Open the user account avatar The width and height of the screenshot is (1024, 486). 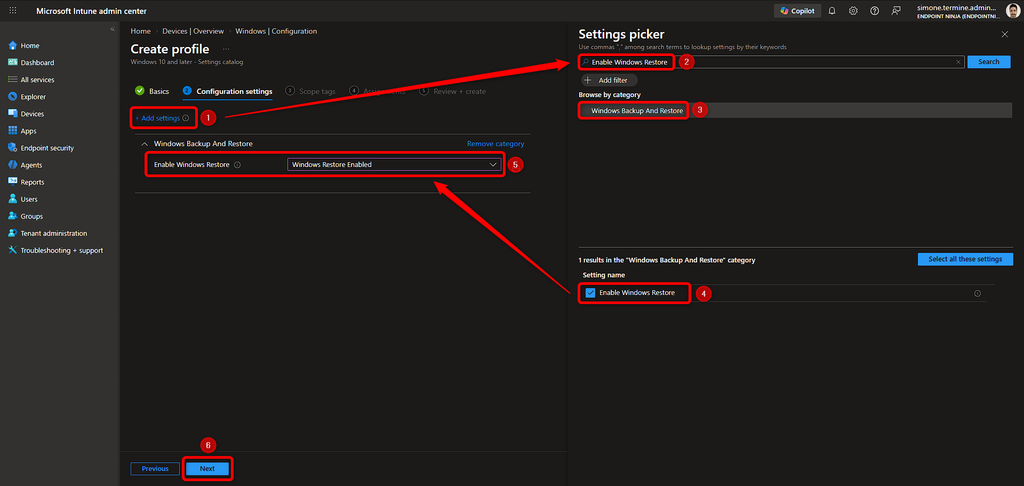pyautogui.click(x=1012, y=10)
